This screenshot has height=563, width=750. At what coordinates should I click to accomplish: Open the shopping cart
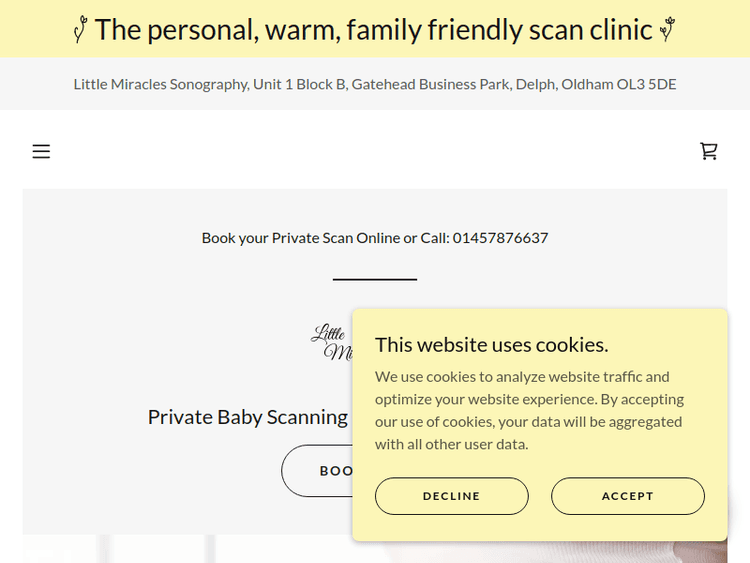coord(708,151)
